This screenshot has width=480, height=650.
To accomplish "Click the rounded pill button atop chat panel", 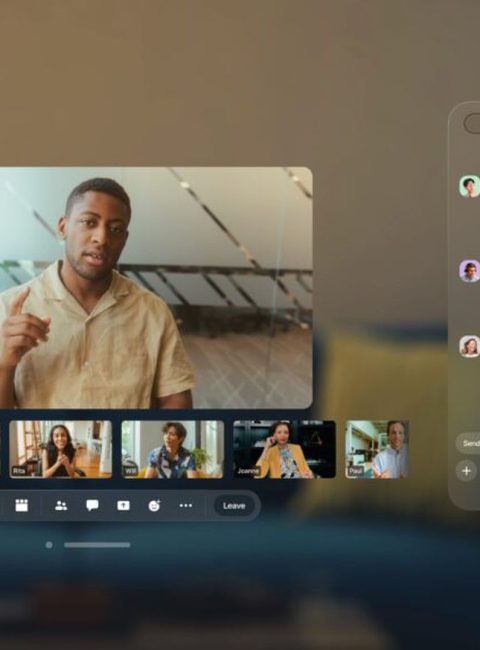I will coord(472,123).
